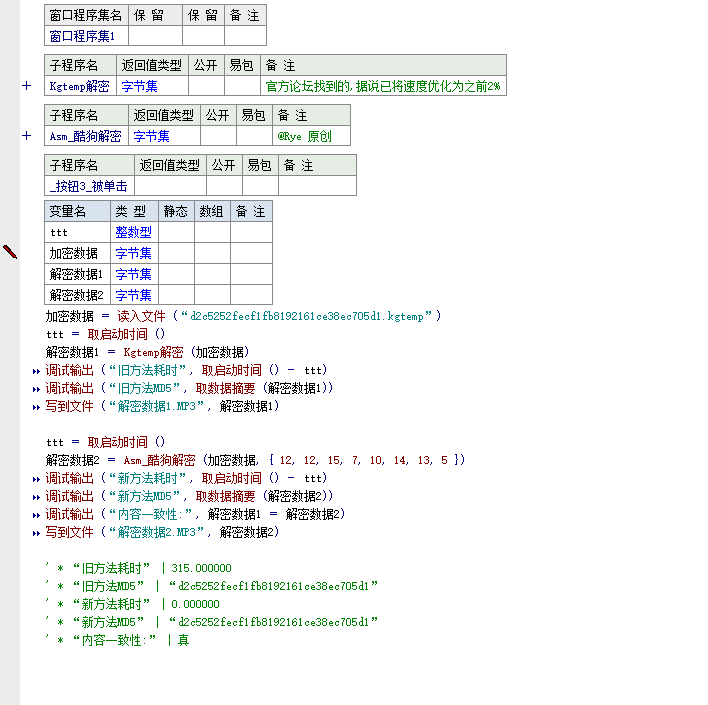Click arrow marker beside 写到文件 "解密数据1.MP3" line
The image size is (708, 705).
[36, 407]
